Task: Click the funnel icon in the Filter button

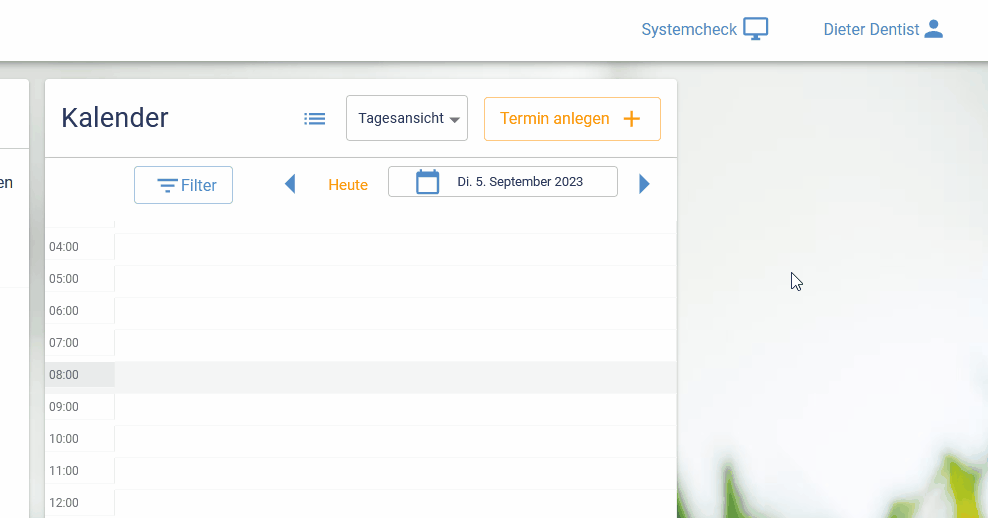Action: coord(167,186)
